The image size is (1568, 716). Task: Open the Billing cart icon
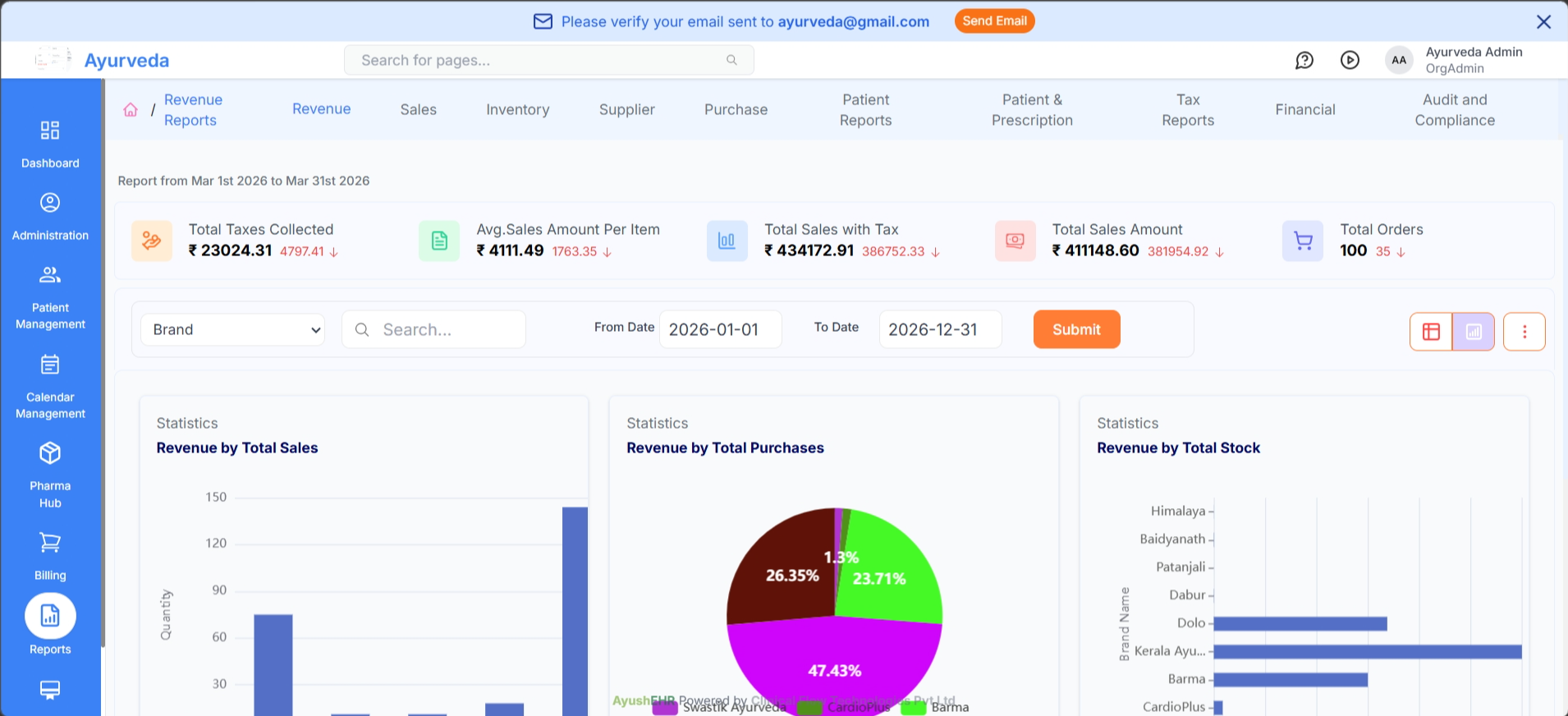pos(50,544)
